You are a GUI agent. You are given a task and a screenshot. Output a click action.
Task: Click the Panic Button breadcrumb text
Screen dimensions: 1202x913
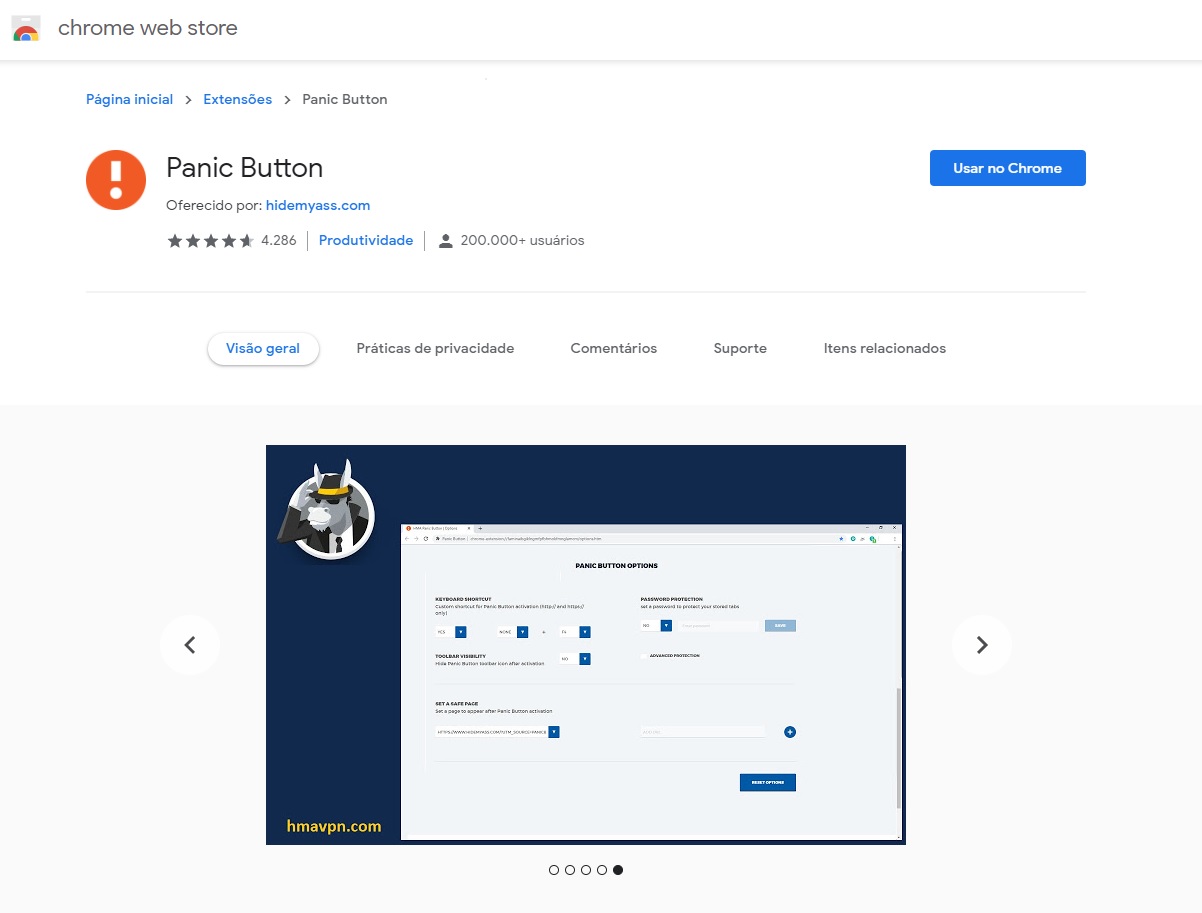coord(345,99)
